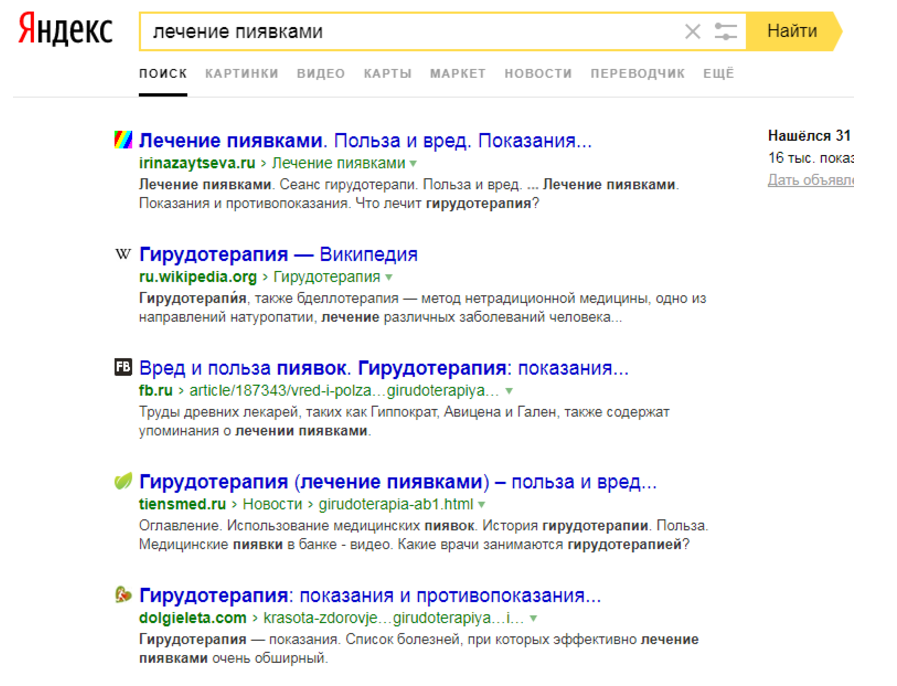Click snippet text Труды древних лекарей
Viewport: 897px width, 686px height.
pos(404,421)
